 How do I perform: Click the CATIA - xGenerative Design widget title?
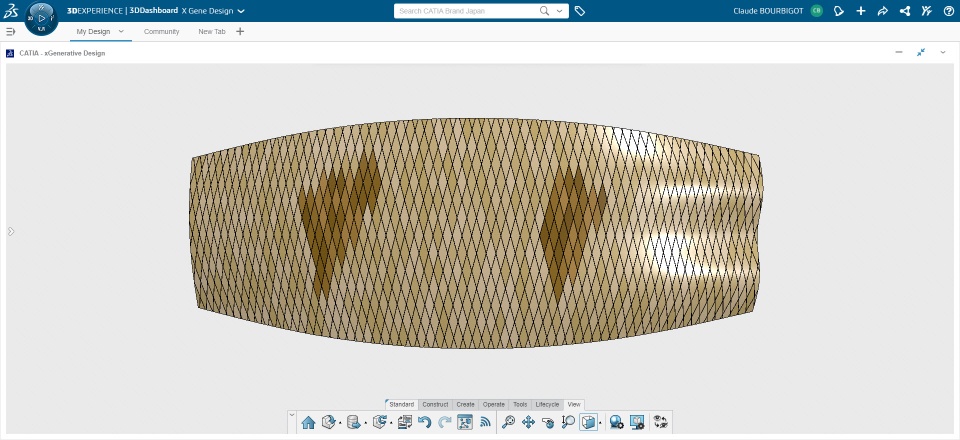pyautogui.click(x=62, y=53)
